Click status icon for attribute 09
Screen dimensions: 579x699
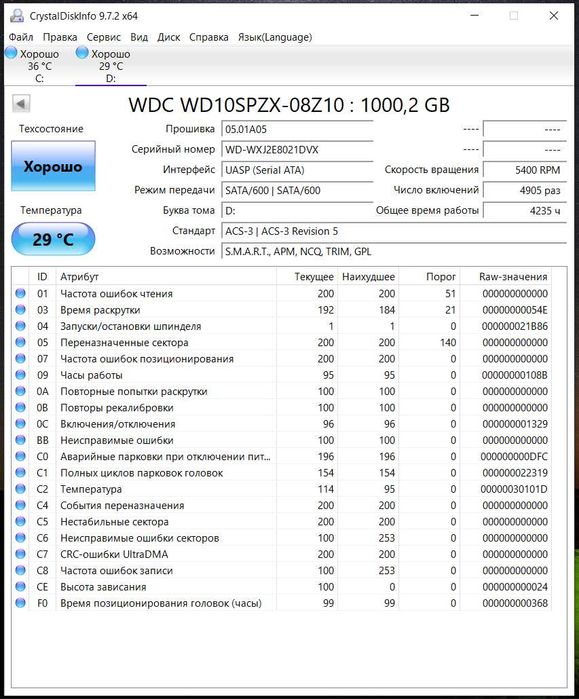click(20, 374)
